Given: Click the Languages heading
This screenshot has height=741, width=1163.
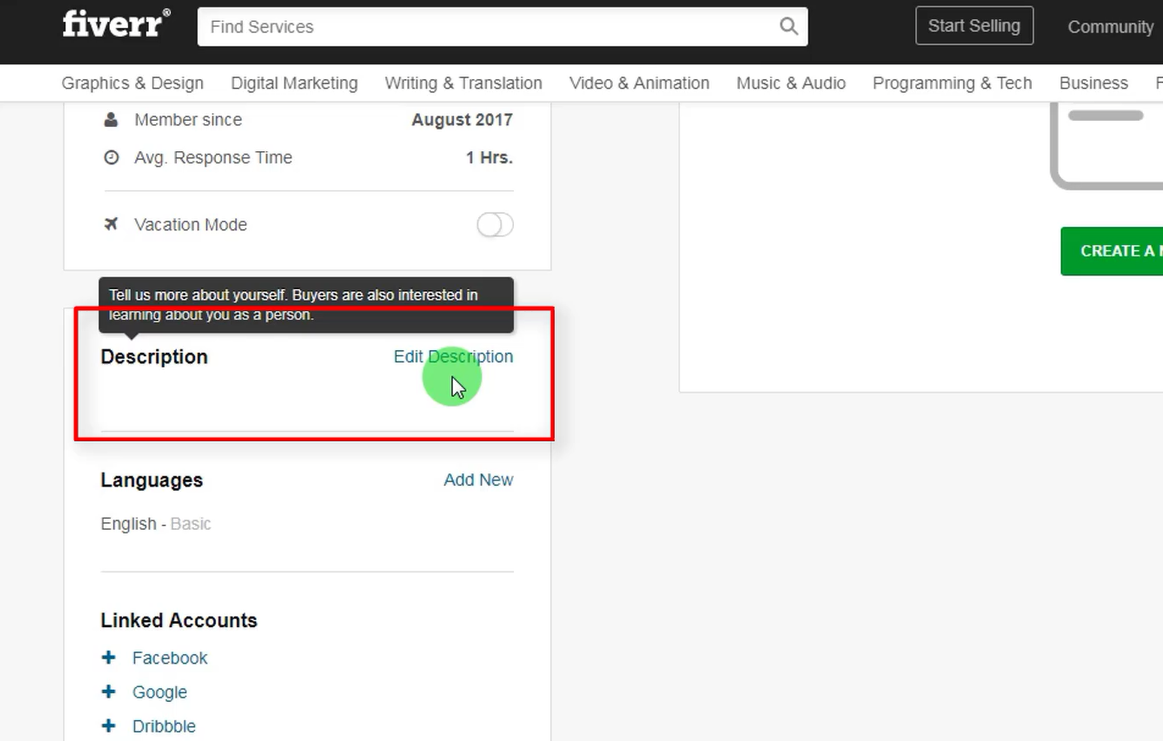Looking at the screenshot, I should coord(151,480).
